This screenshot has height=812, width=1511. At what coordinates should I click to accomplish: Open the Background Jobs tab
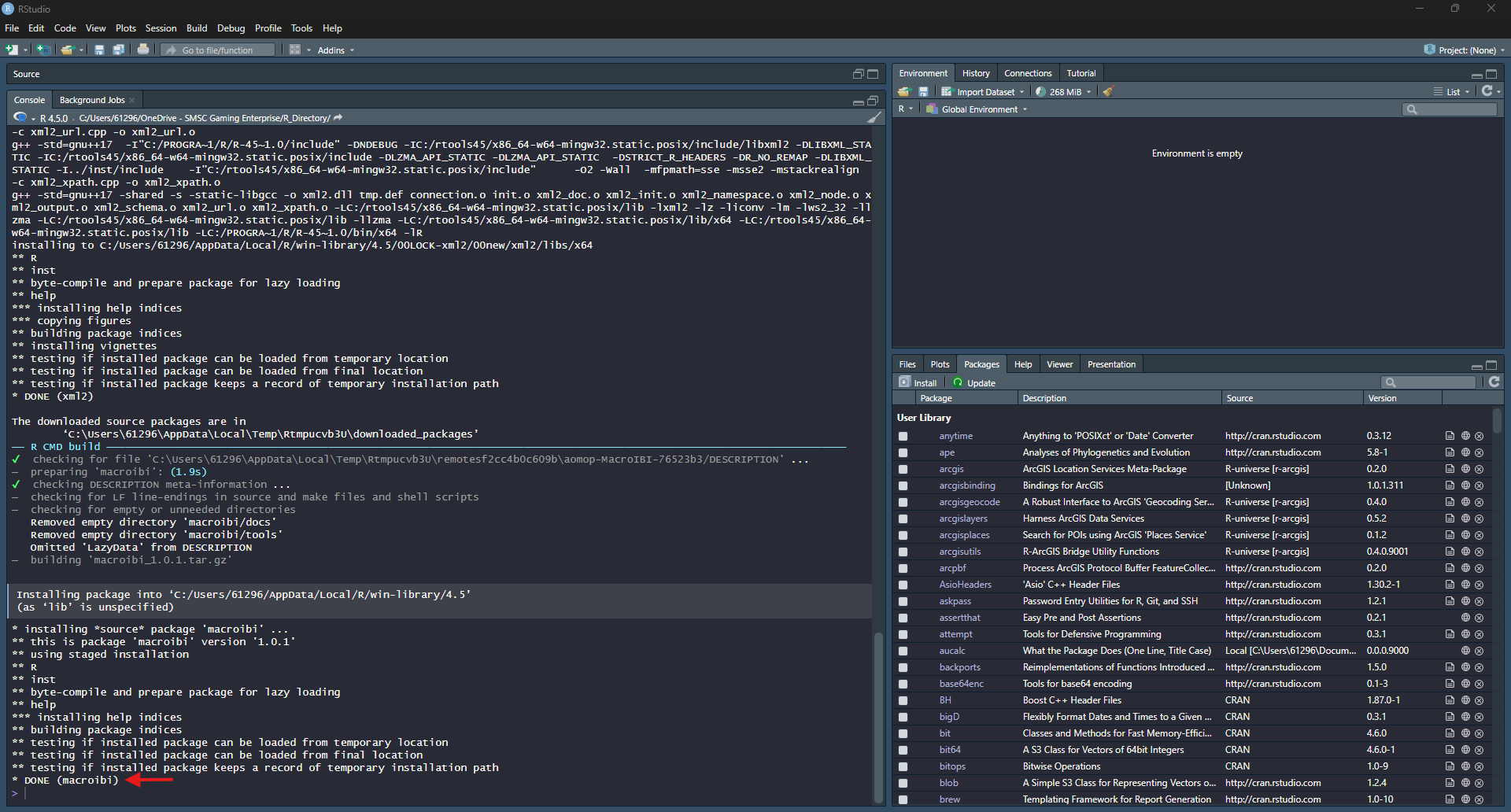coord(92,101)
